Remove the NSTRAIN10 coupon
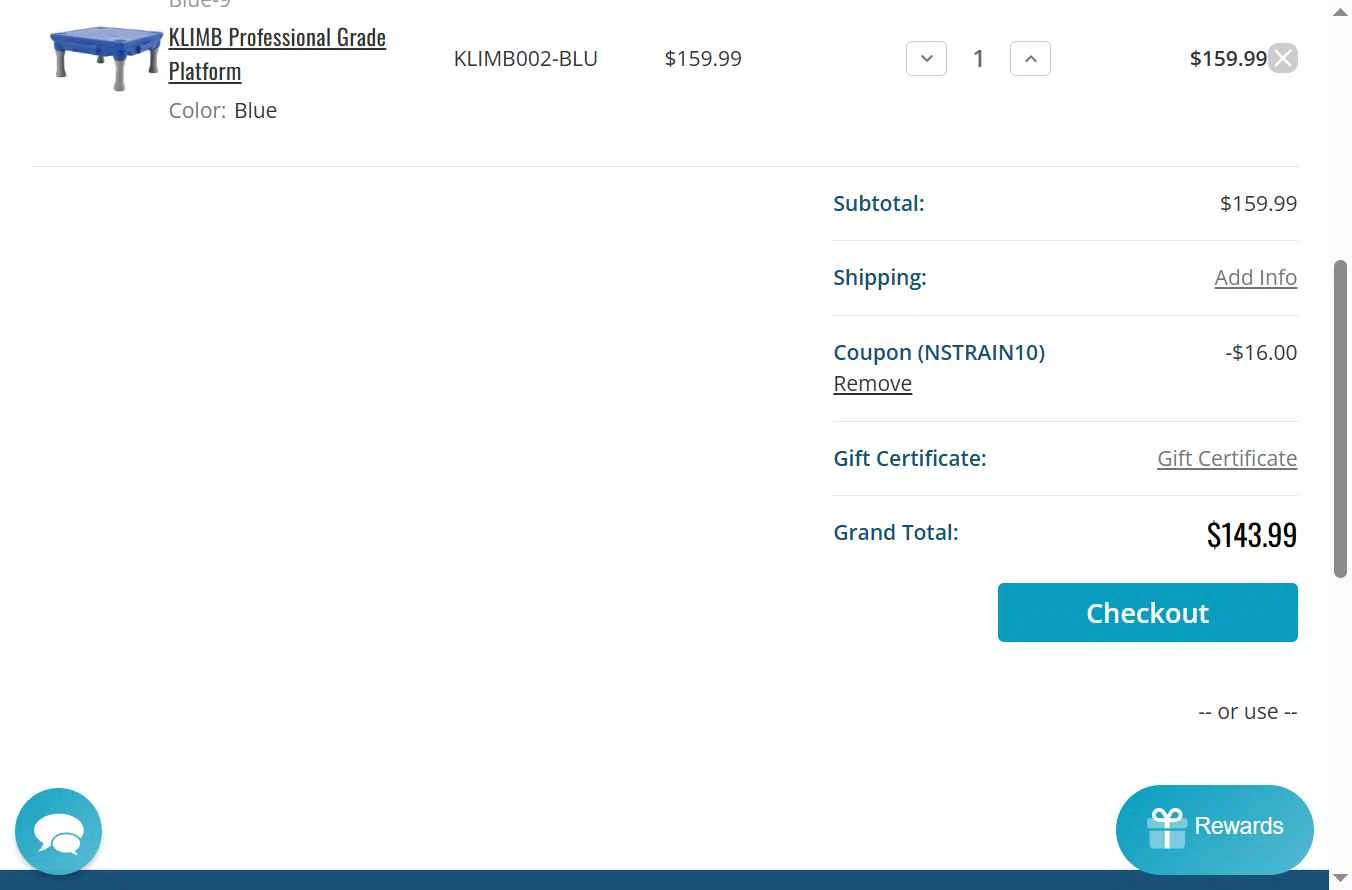Screen dimensions: 1352x890 click(872, 383)
